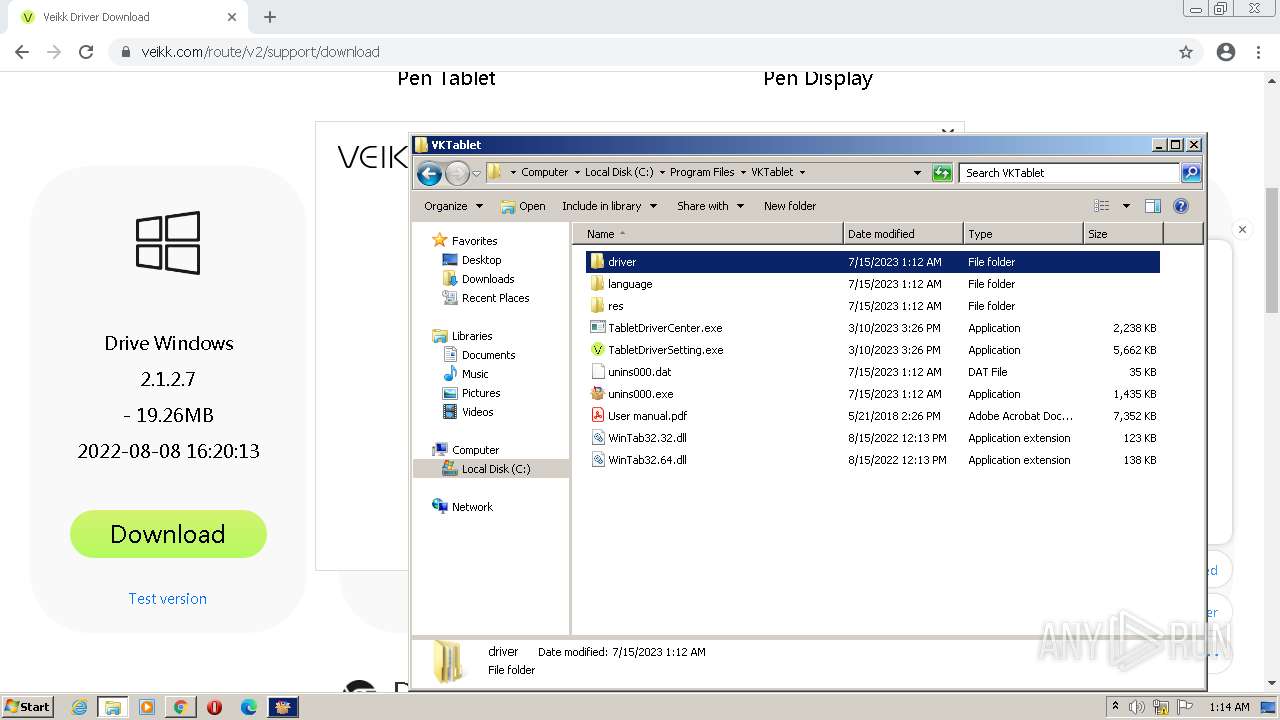
Task: Click the search magnifier in VKTablet
Action: tap(1190, 173)
